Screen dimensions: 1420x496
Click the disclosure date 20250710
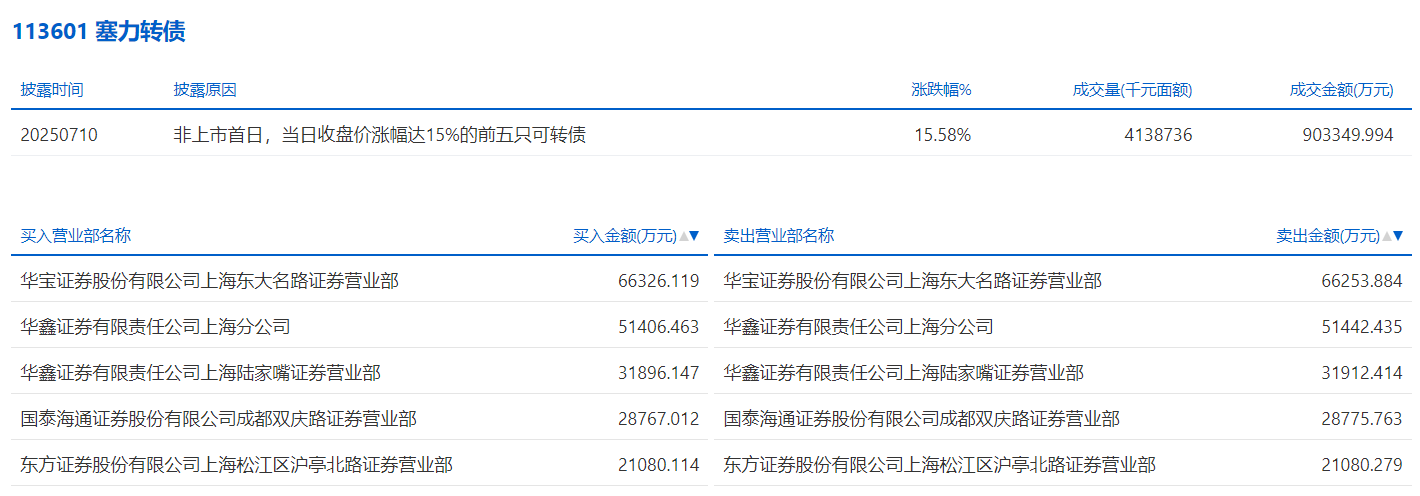[x=59, y=135]
